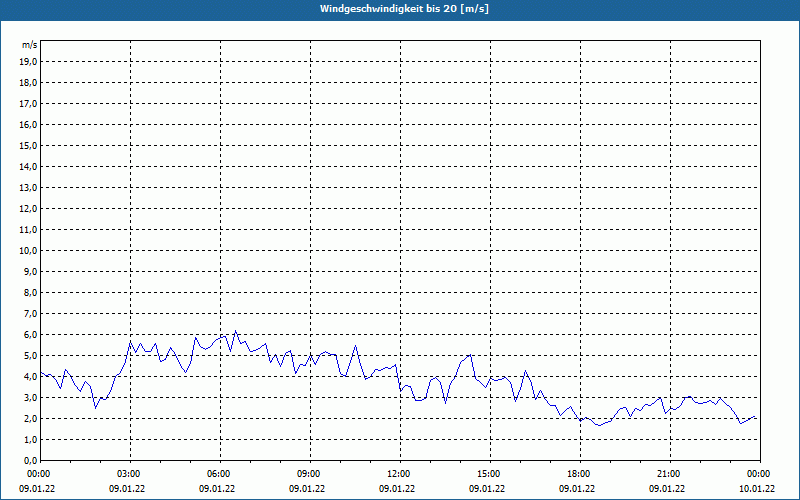
Task: Click the '00:00' label above '10.01.22'
Action: coord(760,474)
